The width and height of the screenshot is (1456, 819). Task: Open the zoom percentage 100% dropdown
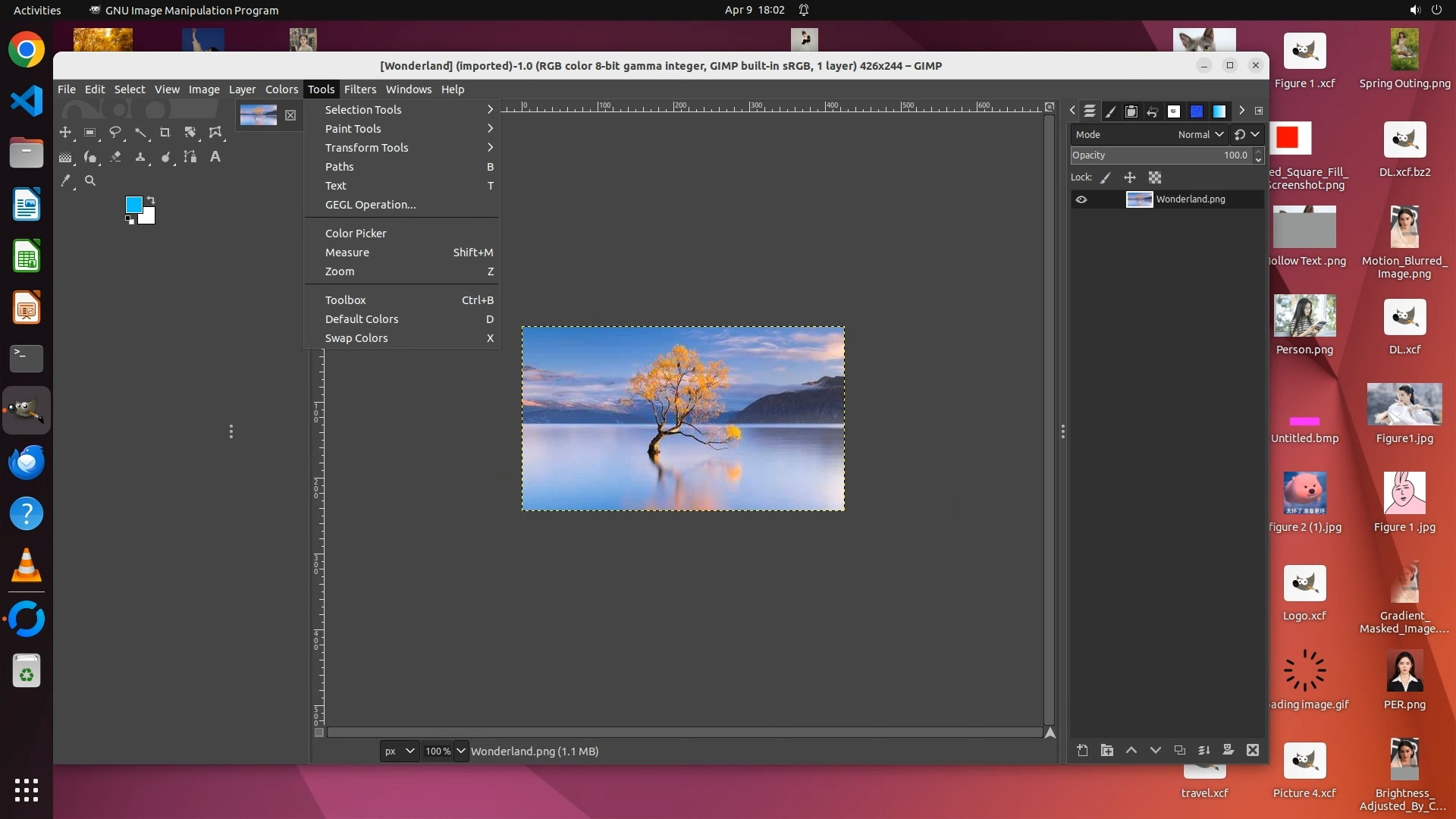pyautogui.click(x=460, y=751)
